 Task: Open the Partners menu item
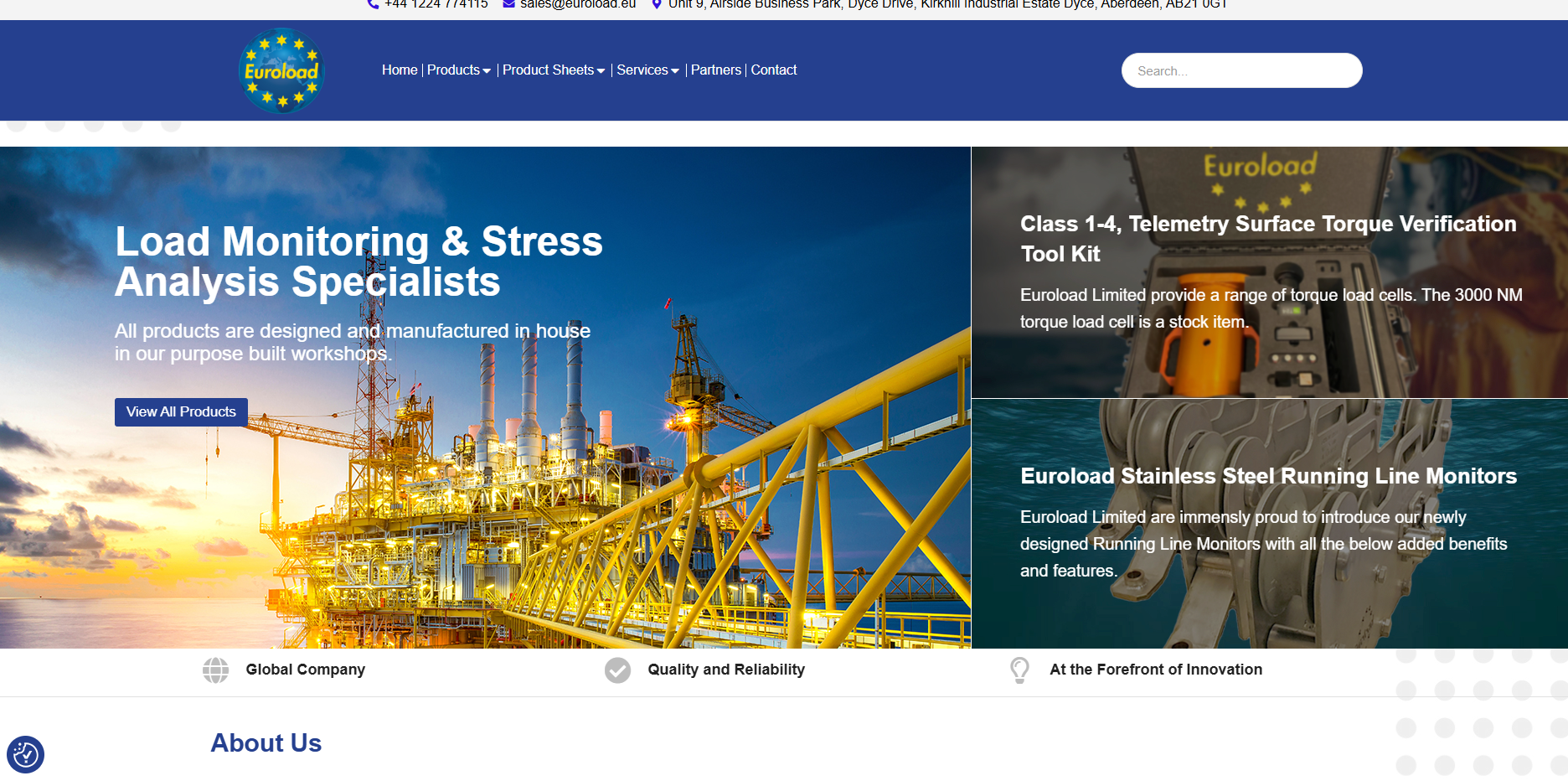(715, 70)
